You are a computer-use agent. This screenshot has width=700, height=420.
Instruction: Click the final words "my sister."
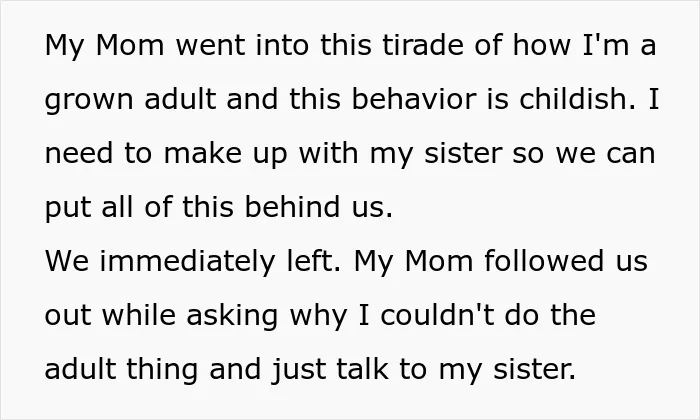(507, 370)
